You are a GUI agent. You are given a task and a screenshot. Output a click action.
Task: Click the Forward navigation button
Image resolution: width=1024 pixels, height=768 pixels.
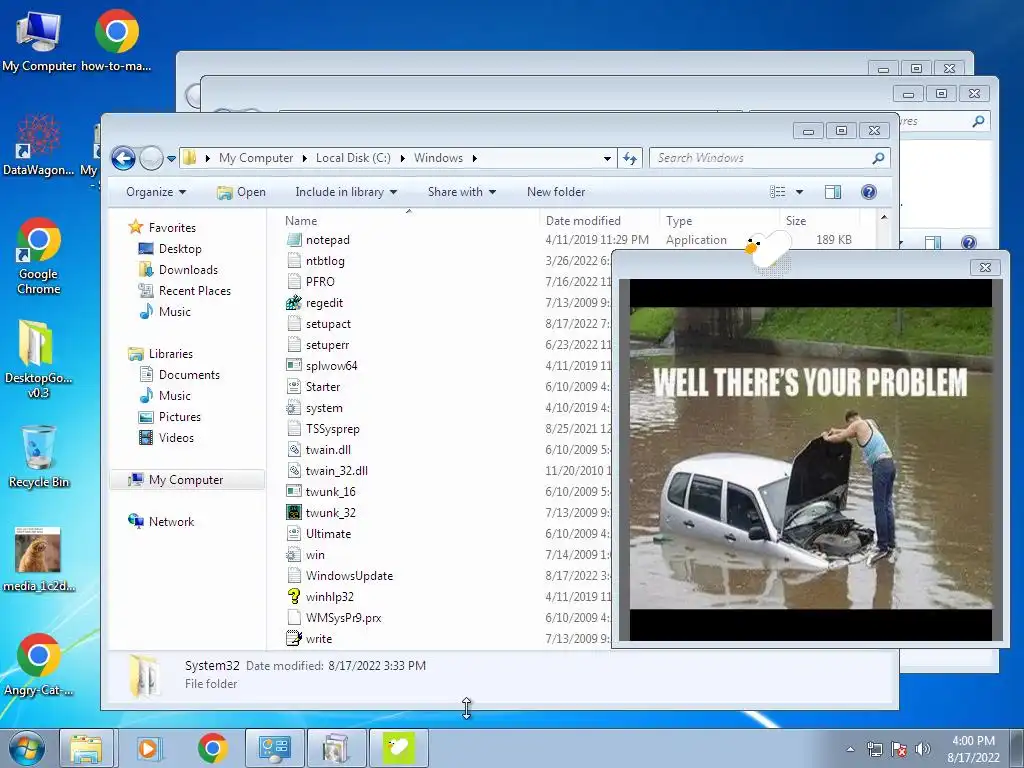point(151,158)
